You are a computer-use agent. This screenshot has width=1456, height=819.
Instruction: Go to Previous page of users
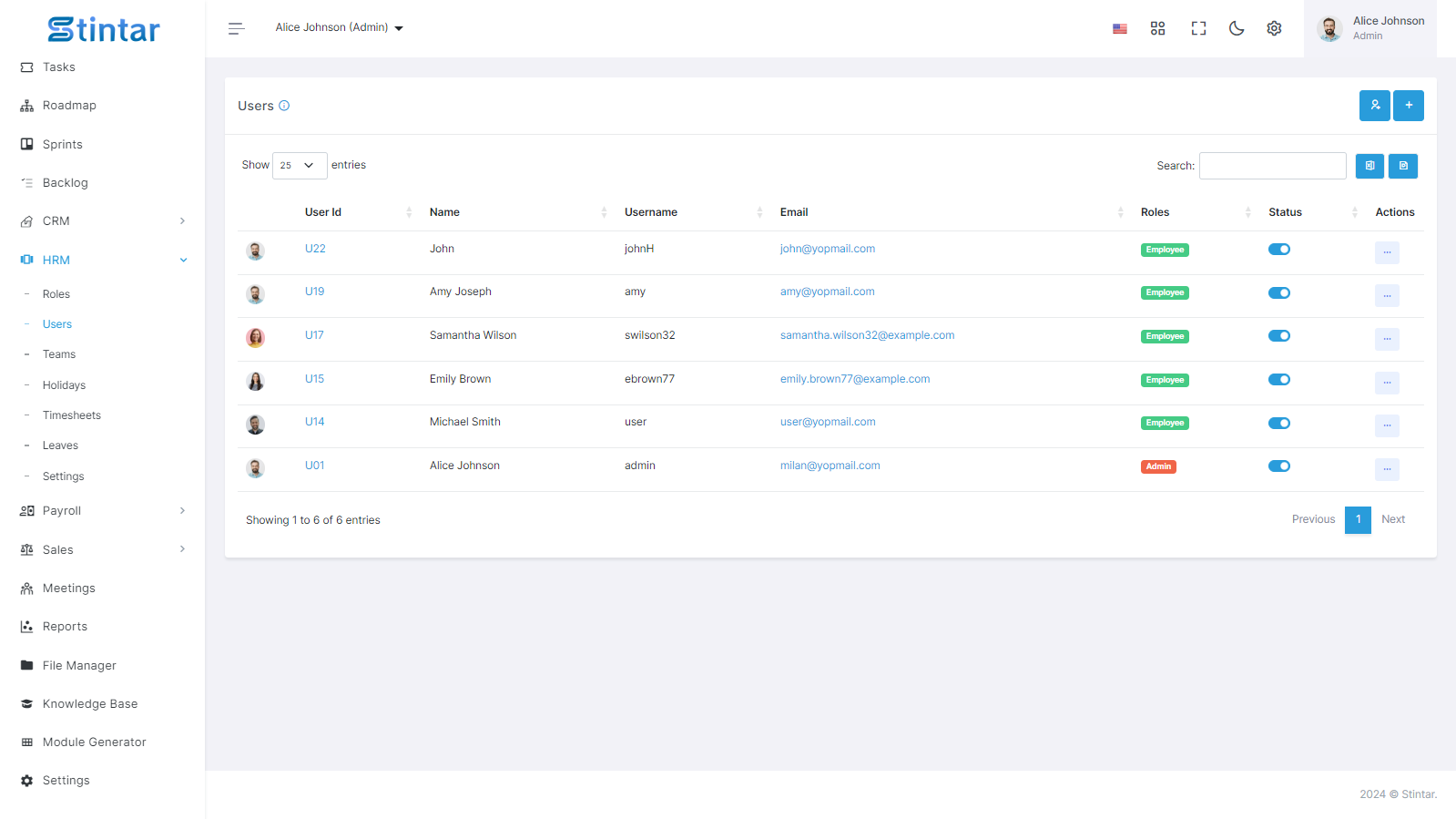click(x=1313, y=519)
